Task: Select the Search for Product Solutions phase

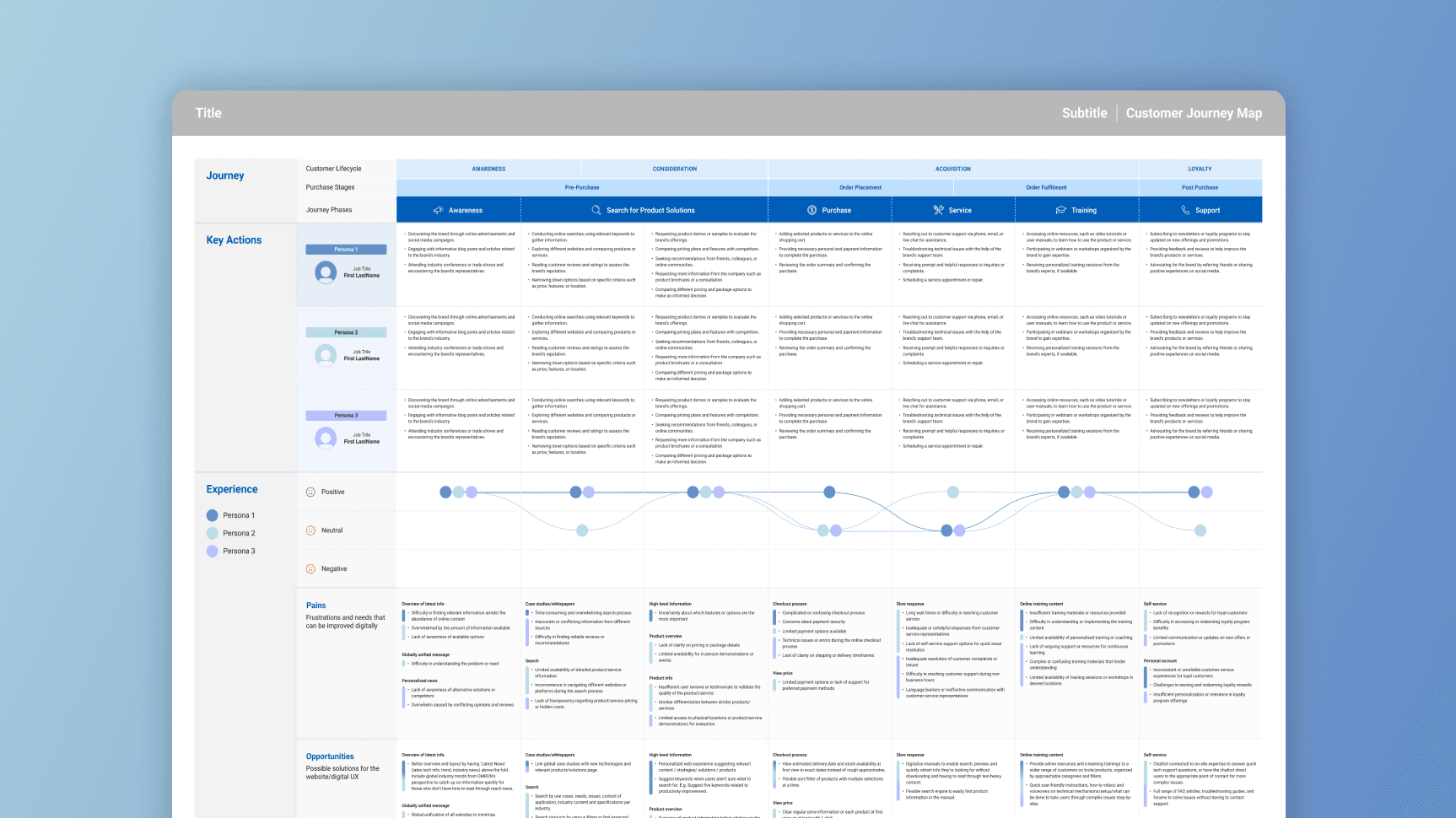Action: click(644, 210)
